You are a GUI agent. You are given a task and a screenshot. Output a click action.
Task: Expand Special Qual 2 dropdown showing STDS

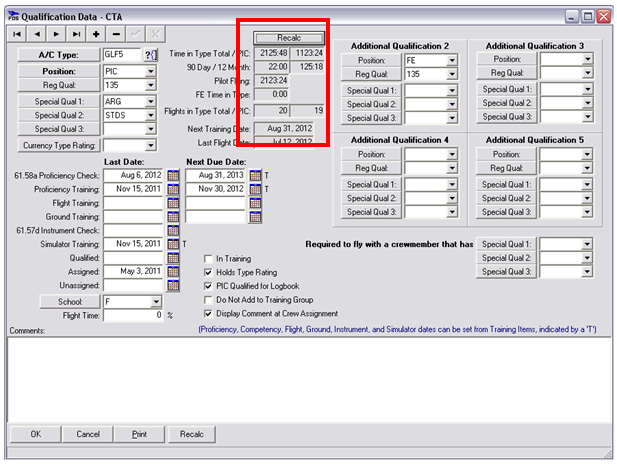coord(151,115)
